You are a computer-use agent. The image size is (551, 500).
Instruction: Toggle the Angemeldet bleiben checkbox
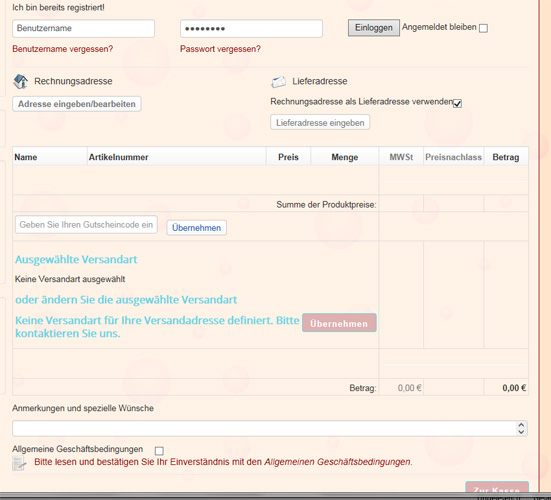[484, 28]
